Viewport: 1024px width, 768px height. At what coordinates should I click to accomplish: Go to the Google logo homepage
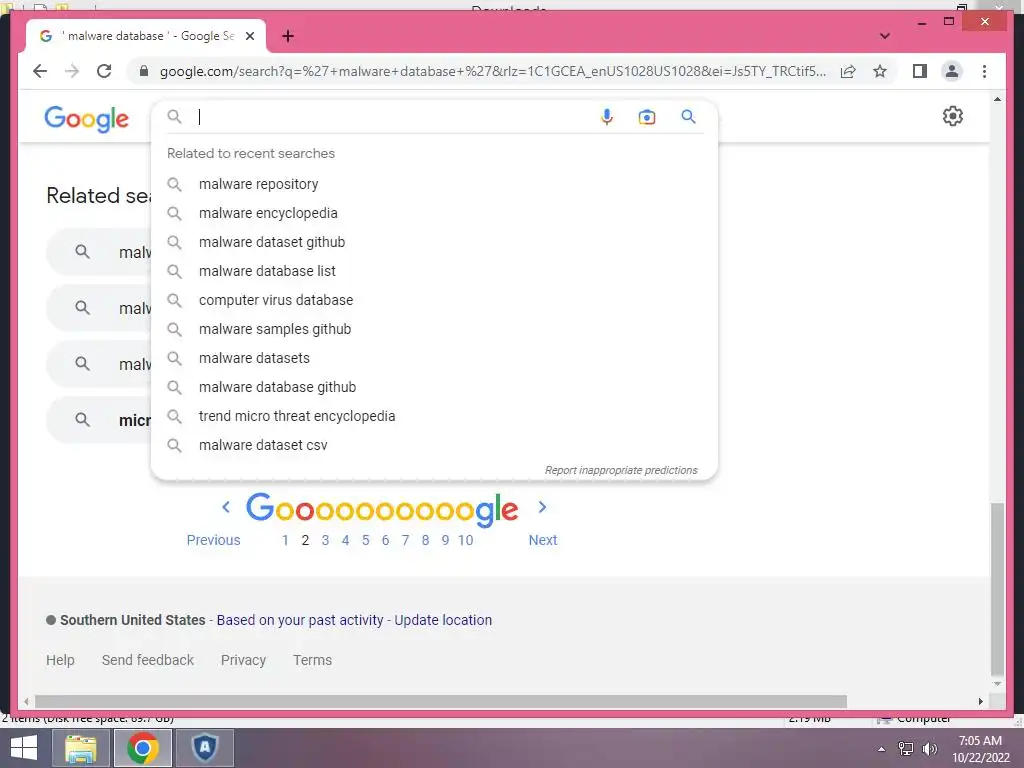(x=86, y=118)
